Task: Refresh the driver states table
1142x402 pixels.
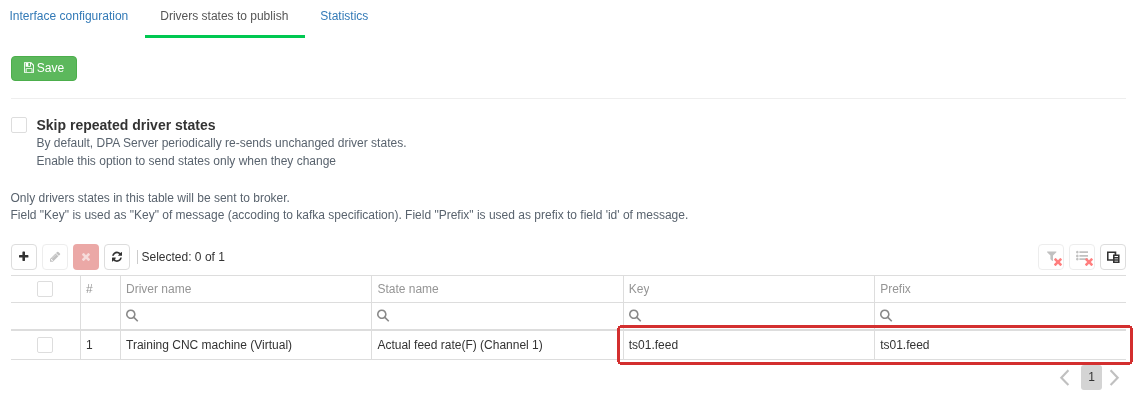Action: pos(117,256)
